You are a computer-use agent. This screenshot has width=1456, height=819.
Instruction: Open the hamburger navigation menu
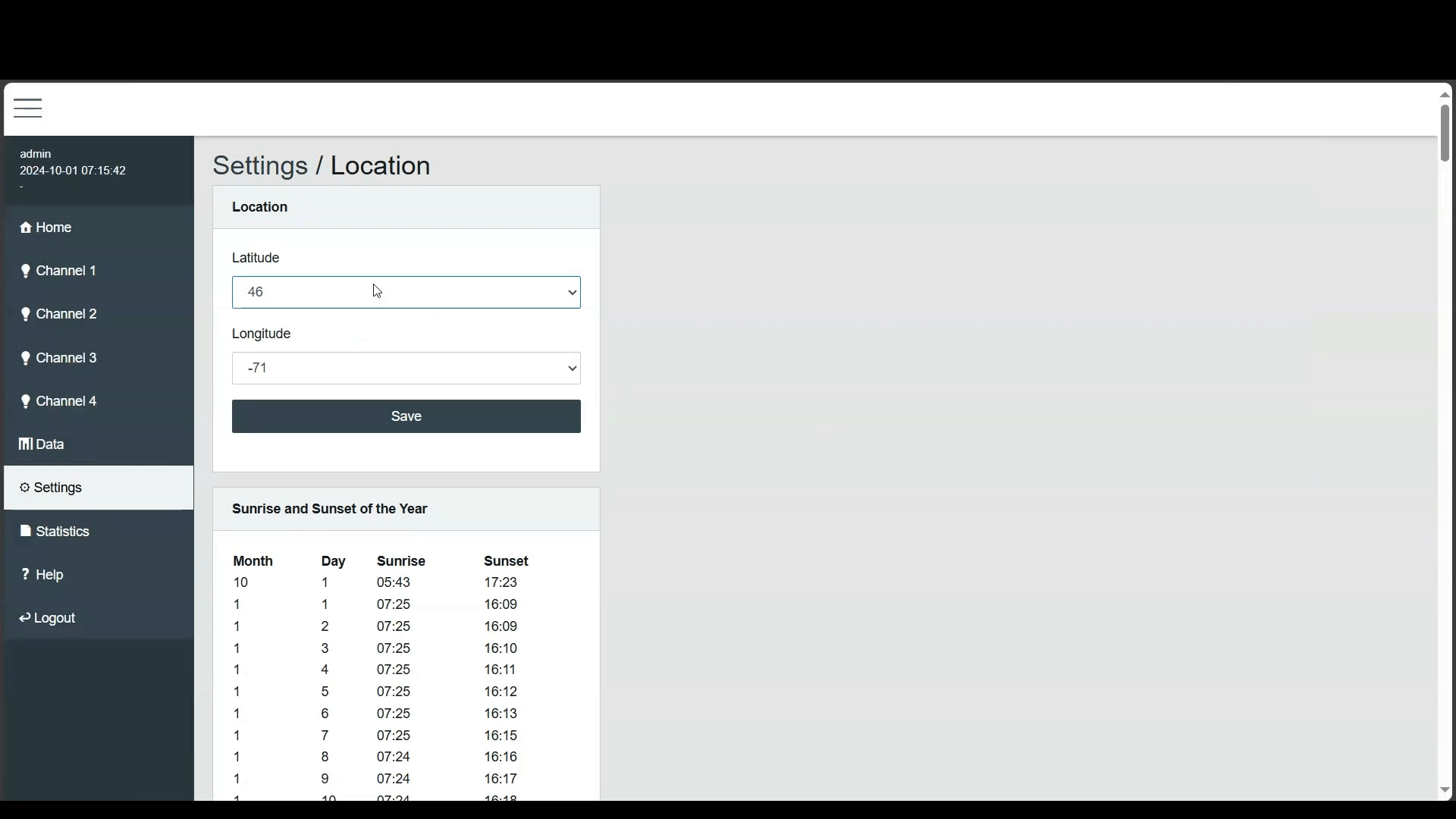[x=27, y=108]
